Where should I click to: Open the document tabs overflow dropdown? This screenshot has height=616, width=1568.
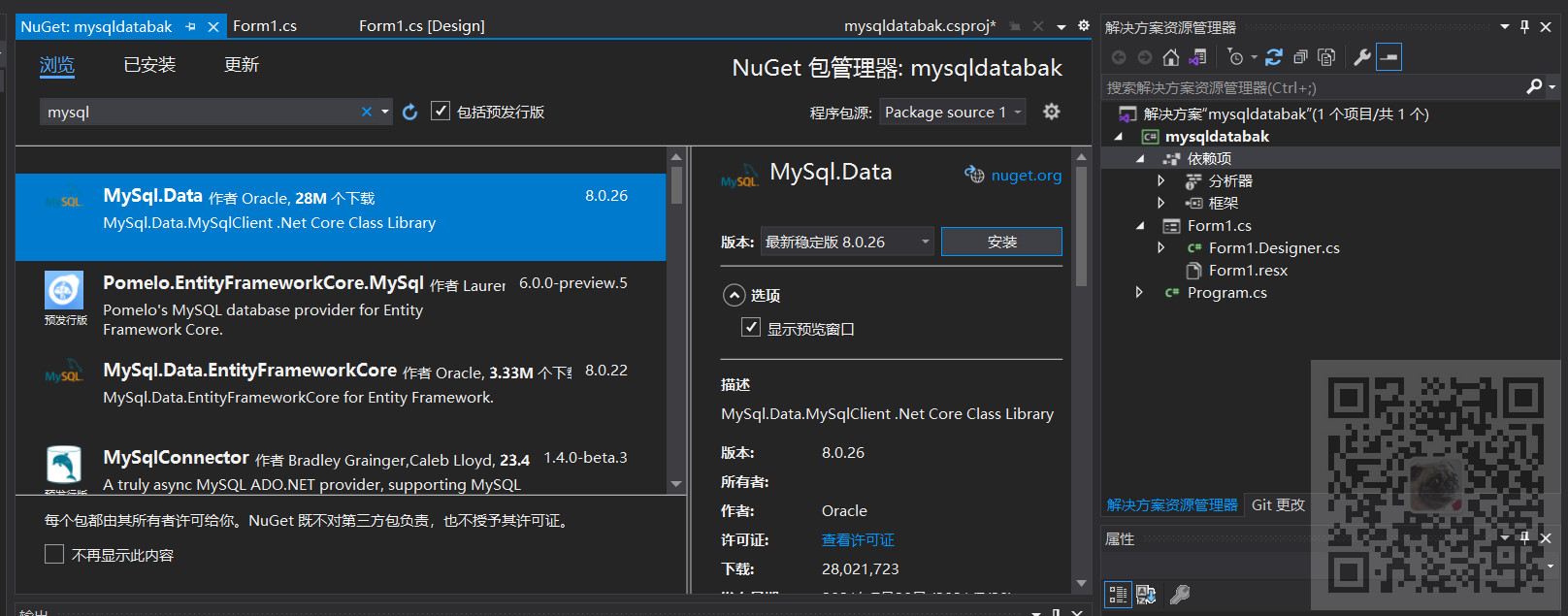pyautogui.click(x=1062, y=27)
